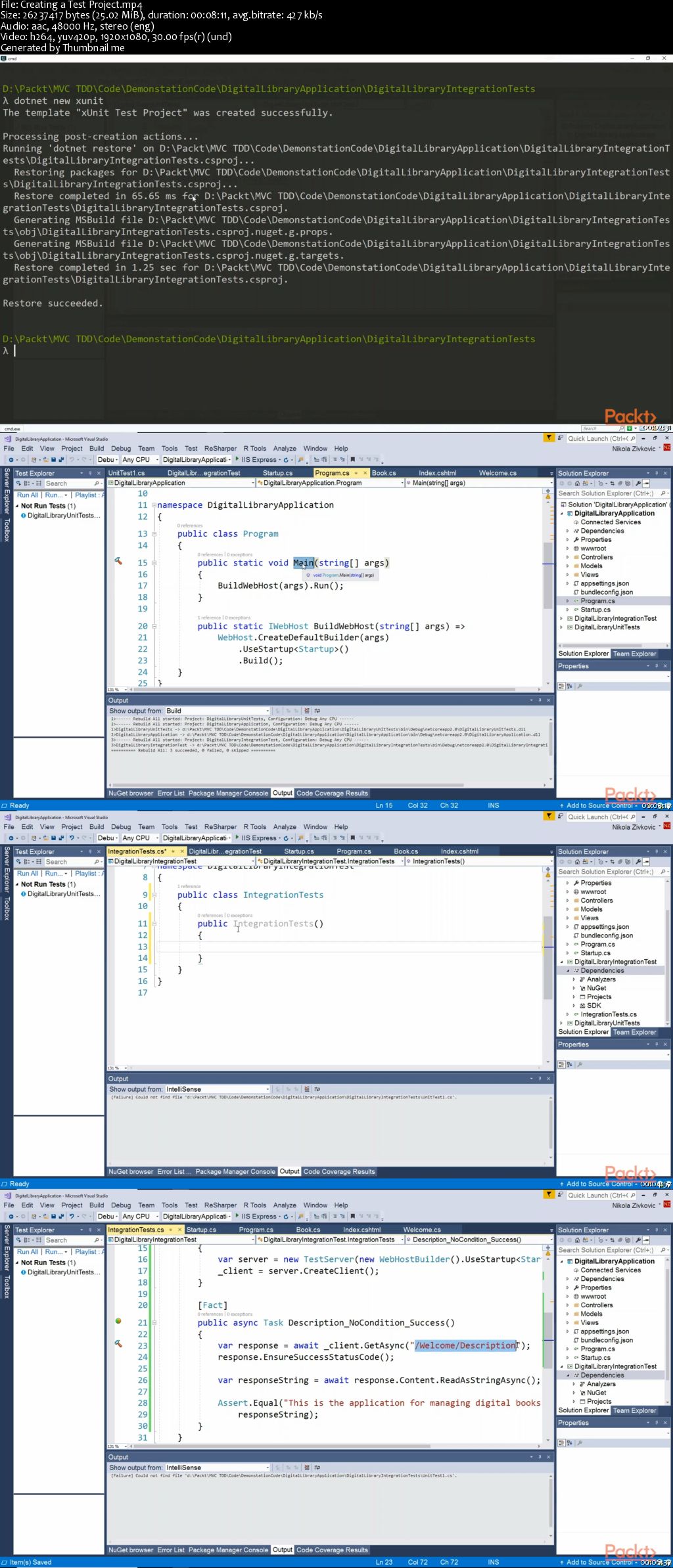
Task: Toggle pin on unsaved IntegrationTests.cs* tab
Action: tap(173, 851)
